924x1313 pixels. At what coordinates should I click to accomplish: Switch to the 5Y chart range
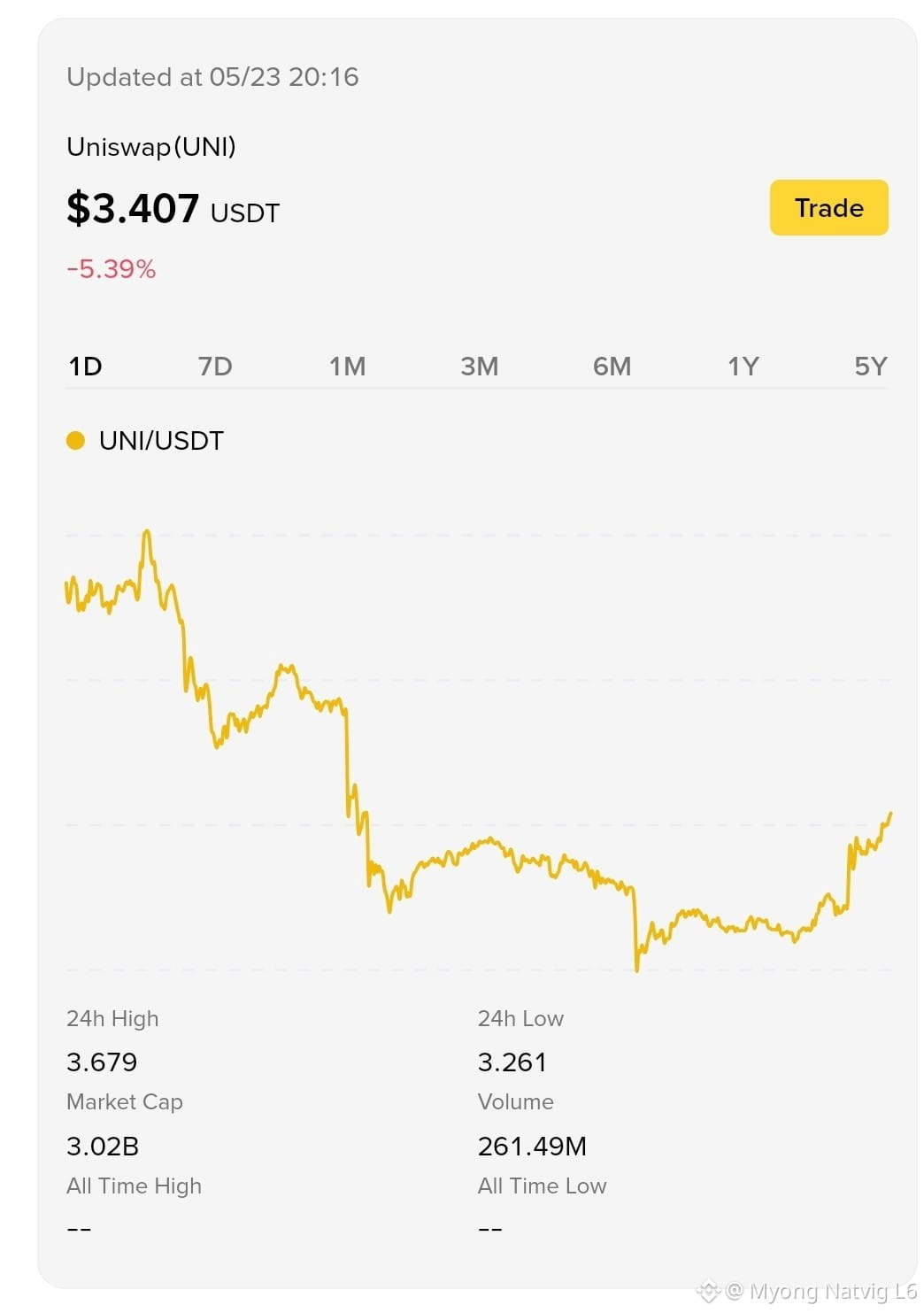coord(870,366)
